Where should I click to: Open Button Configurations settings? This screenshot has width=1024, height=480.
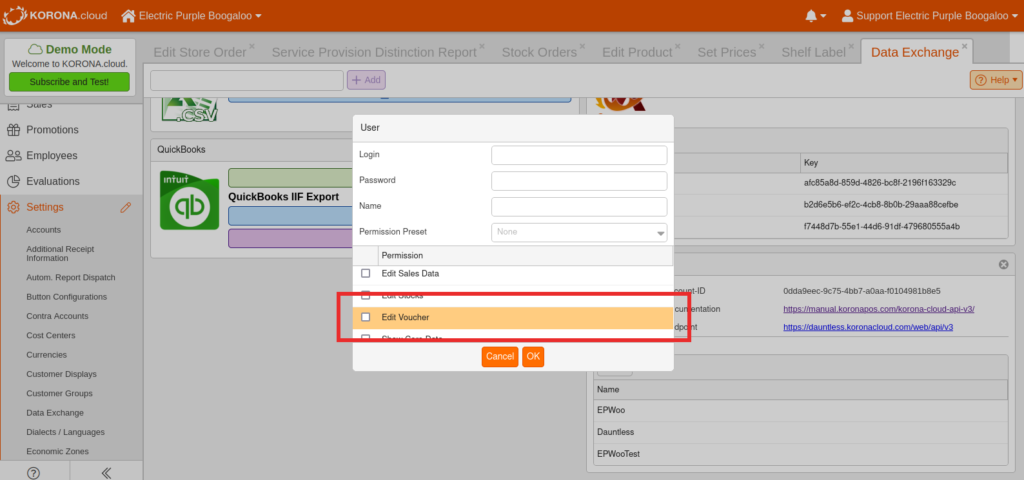(67, 296)
